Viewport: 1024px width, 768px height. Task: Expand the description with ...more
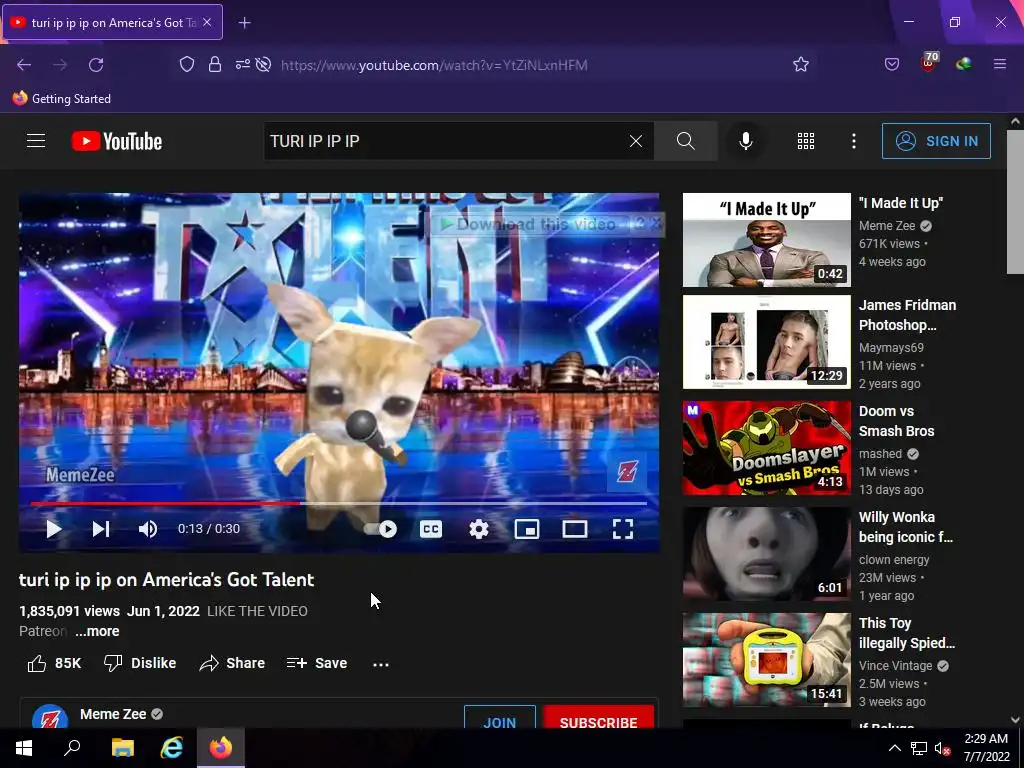tap(97, 632)
